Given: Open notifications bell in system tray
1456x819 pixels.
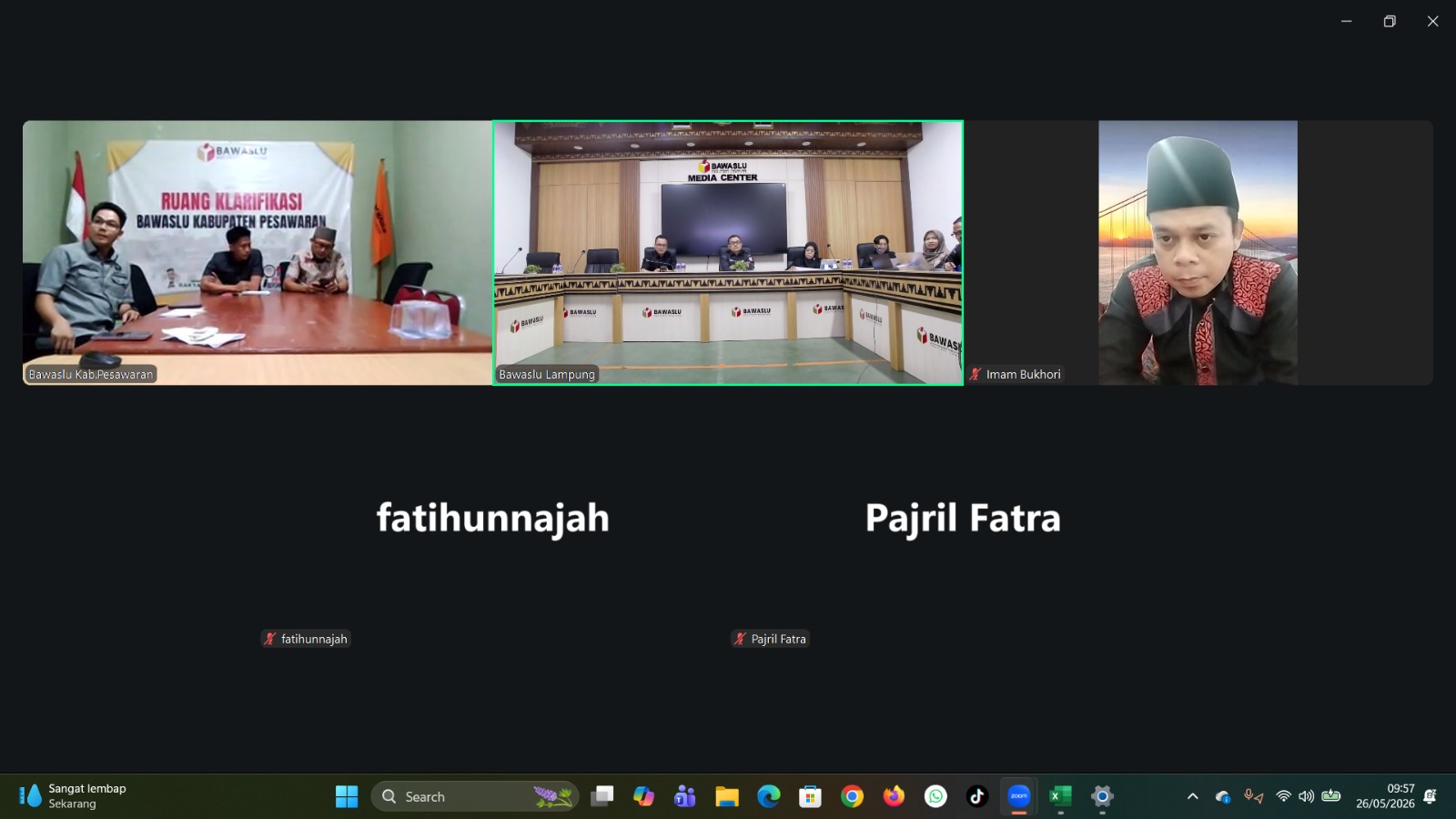Looking at the screenshot, I should tap(1430, 796).
